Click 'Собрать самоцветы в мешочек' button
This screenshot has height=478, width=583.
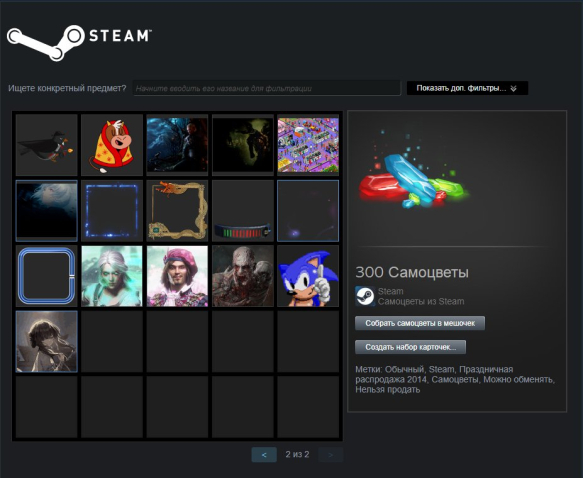pyautogui.click(x=420, y=323)
